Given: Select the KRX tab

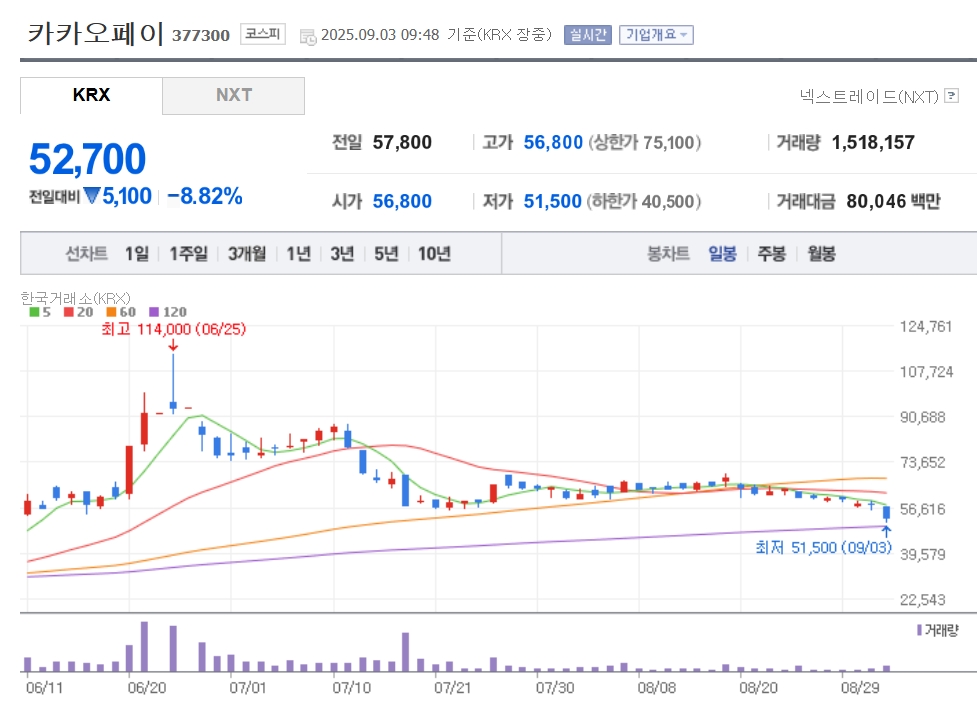Looking at the screenshot, I should pyautogui.click(x=91, y=95).
